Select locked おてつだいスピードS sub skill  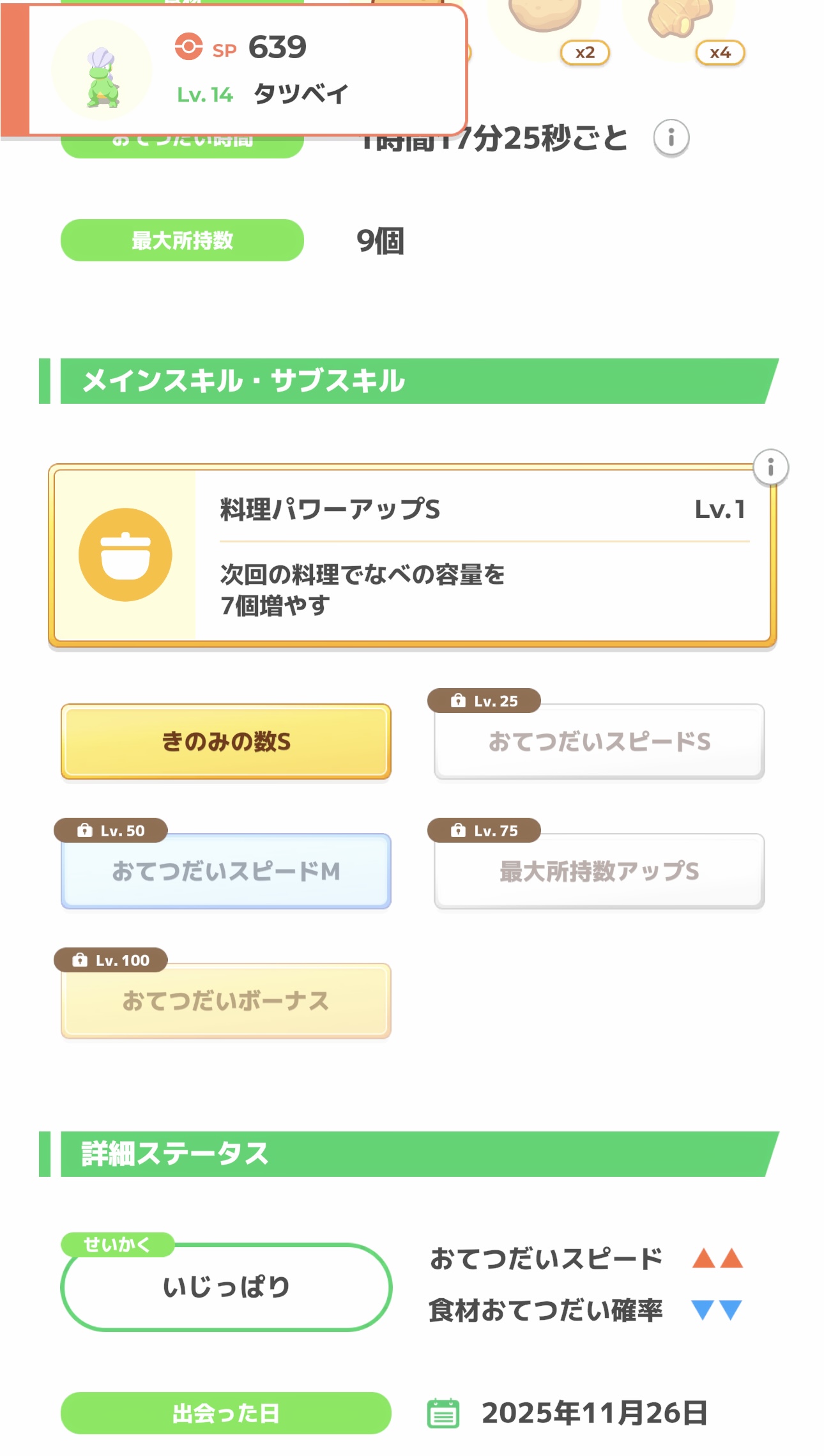[x=599, y=741]
